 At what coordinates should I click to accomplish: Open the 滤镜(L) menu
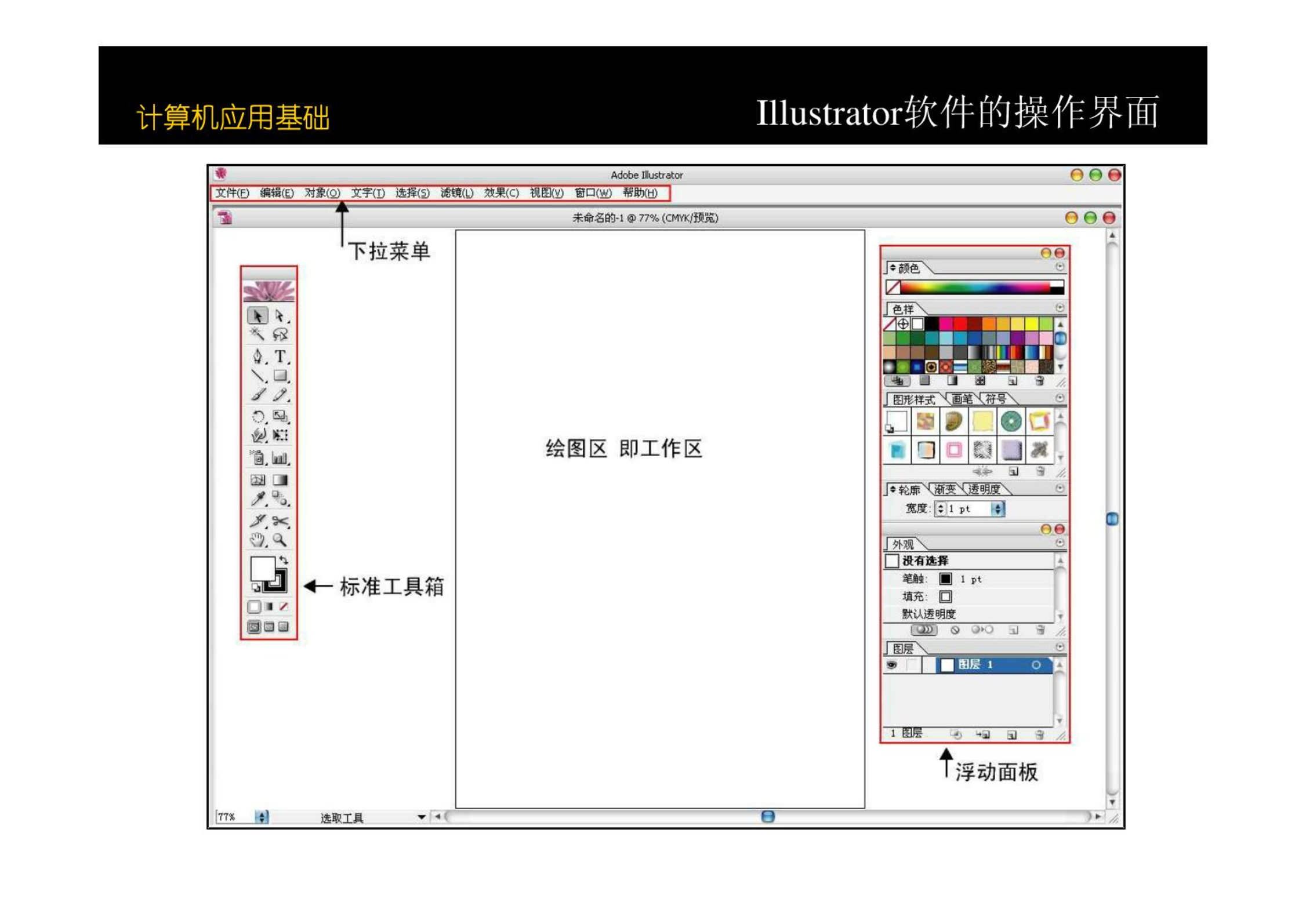456,193
